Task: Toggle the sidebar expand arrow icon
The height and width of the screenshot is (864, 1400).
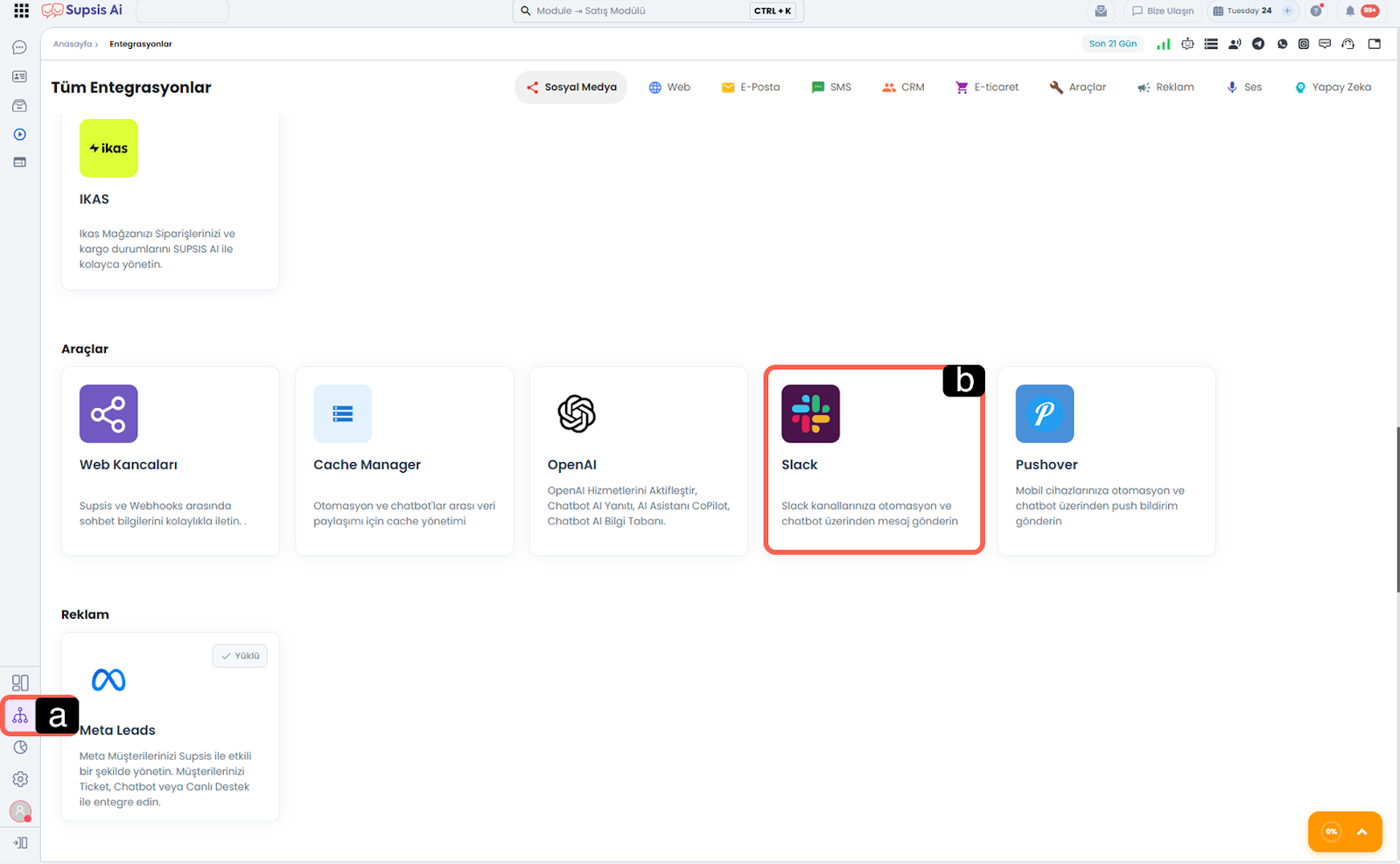Action: click(x=20, y=843)
